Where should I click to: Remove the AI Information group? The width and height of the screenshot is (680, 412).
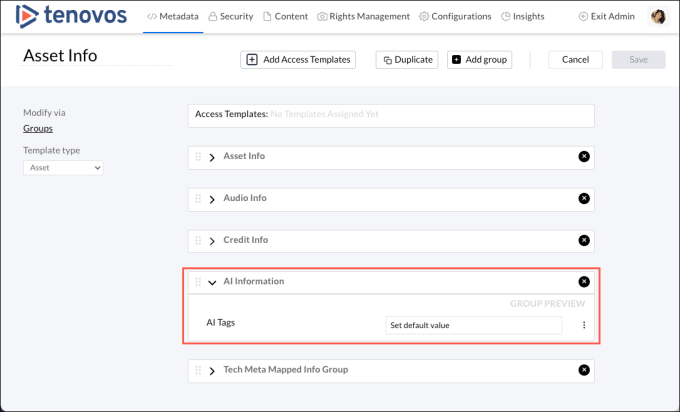click(x=584, y=282)
